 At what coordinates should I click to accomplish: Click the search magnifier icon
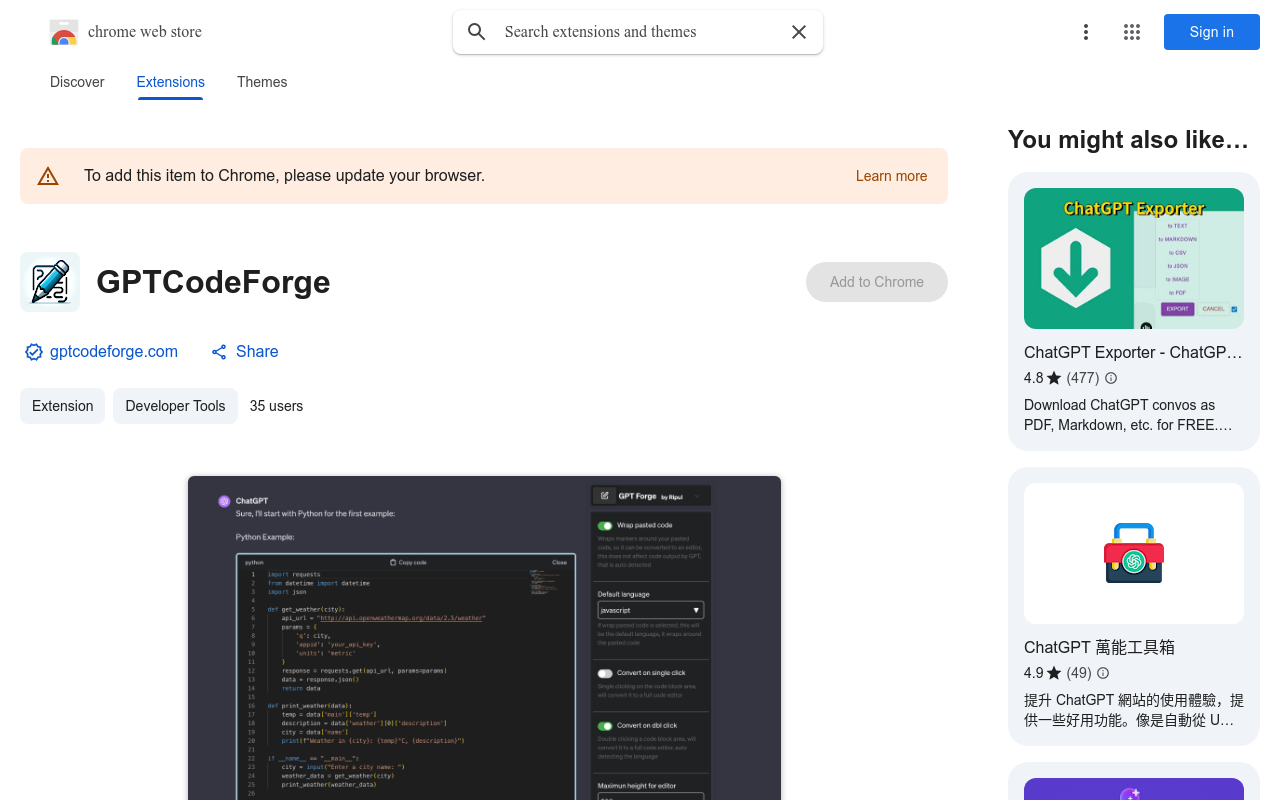pos(477,32)
